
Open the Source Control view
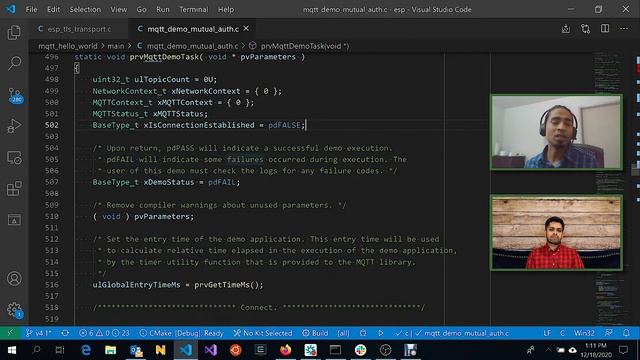click(15, 96)
